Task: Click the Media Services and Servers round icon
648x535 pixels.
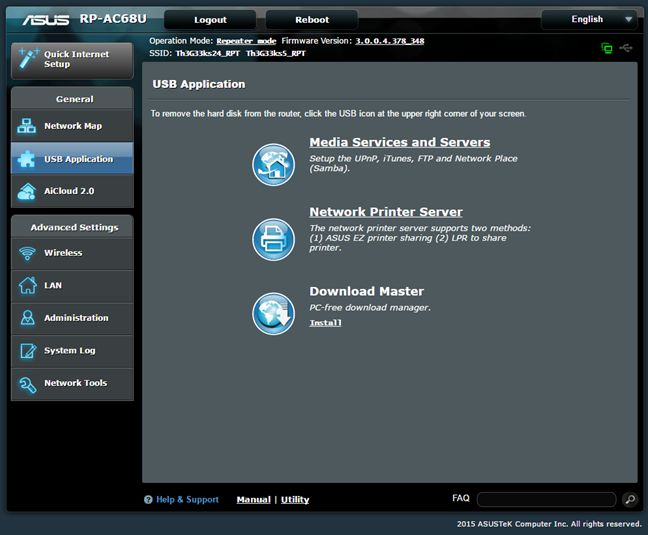Action: click(273, 164)
